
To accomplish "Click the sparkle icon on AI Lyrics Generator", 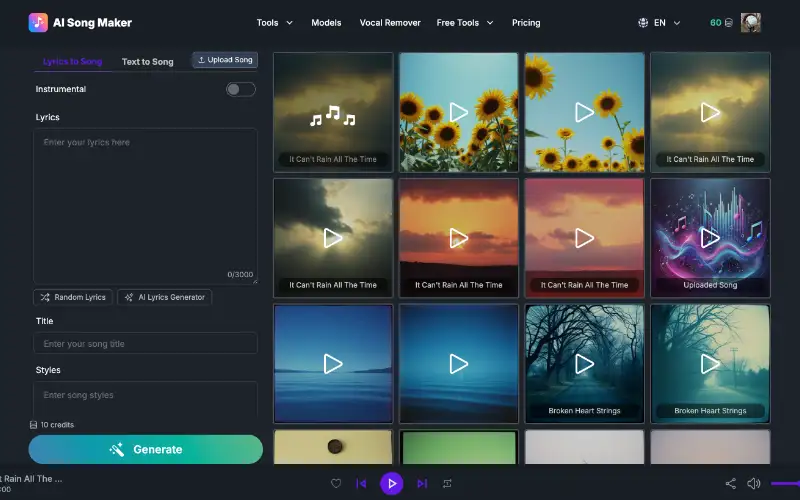I will [129, 297].
